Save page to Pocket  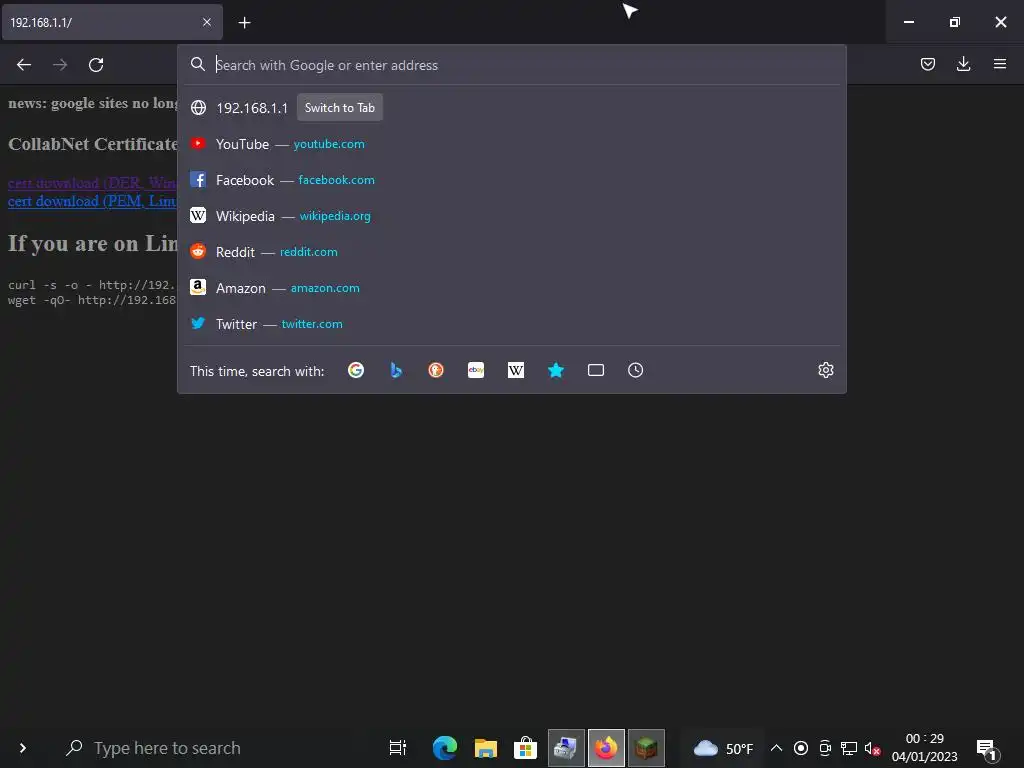coord(927,64)
